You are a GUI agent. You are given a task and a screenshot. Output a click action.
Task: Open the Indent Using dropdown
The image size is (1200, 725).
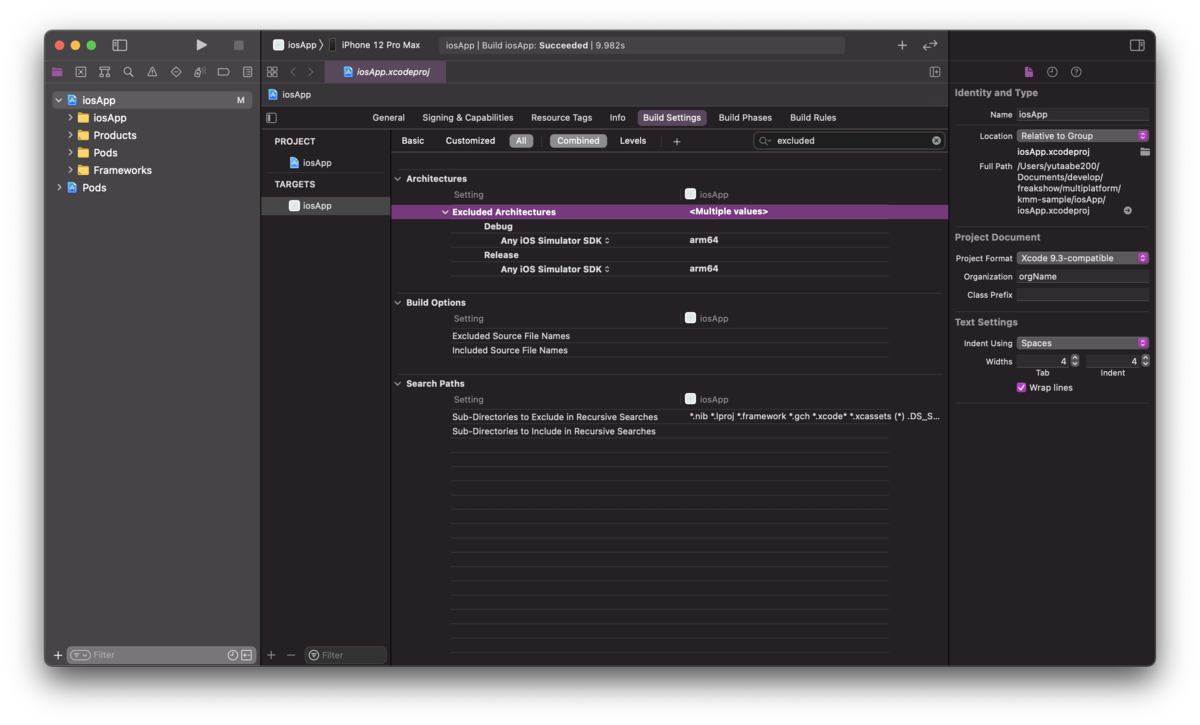coord(1083,343)
